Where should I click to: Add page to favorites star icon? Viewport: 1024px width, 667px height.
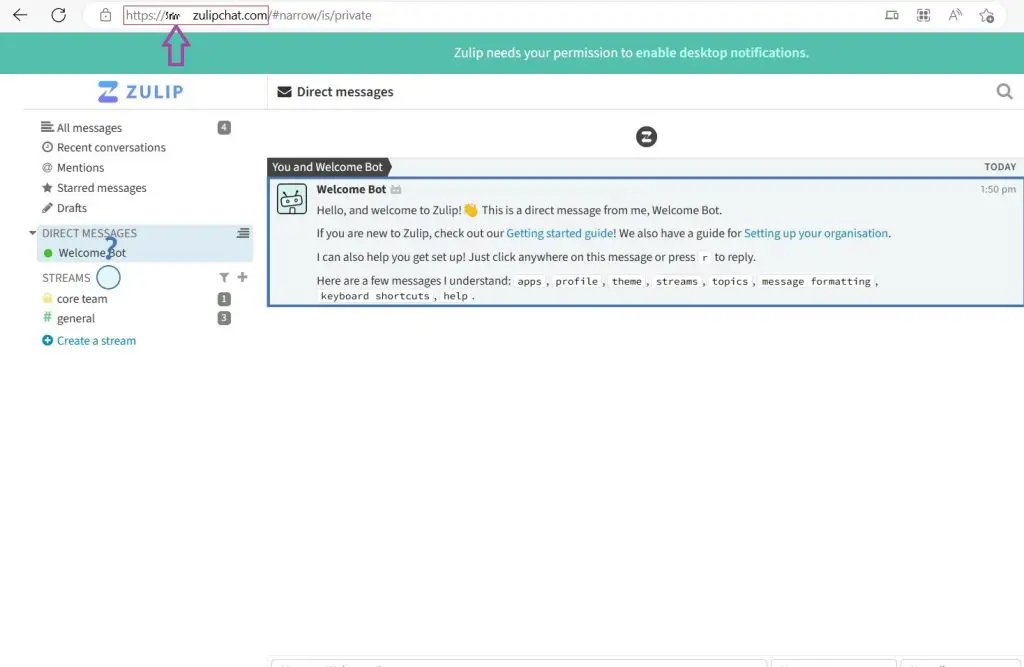(986, 15)
